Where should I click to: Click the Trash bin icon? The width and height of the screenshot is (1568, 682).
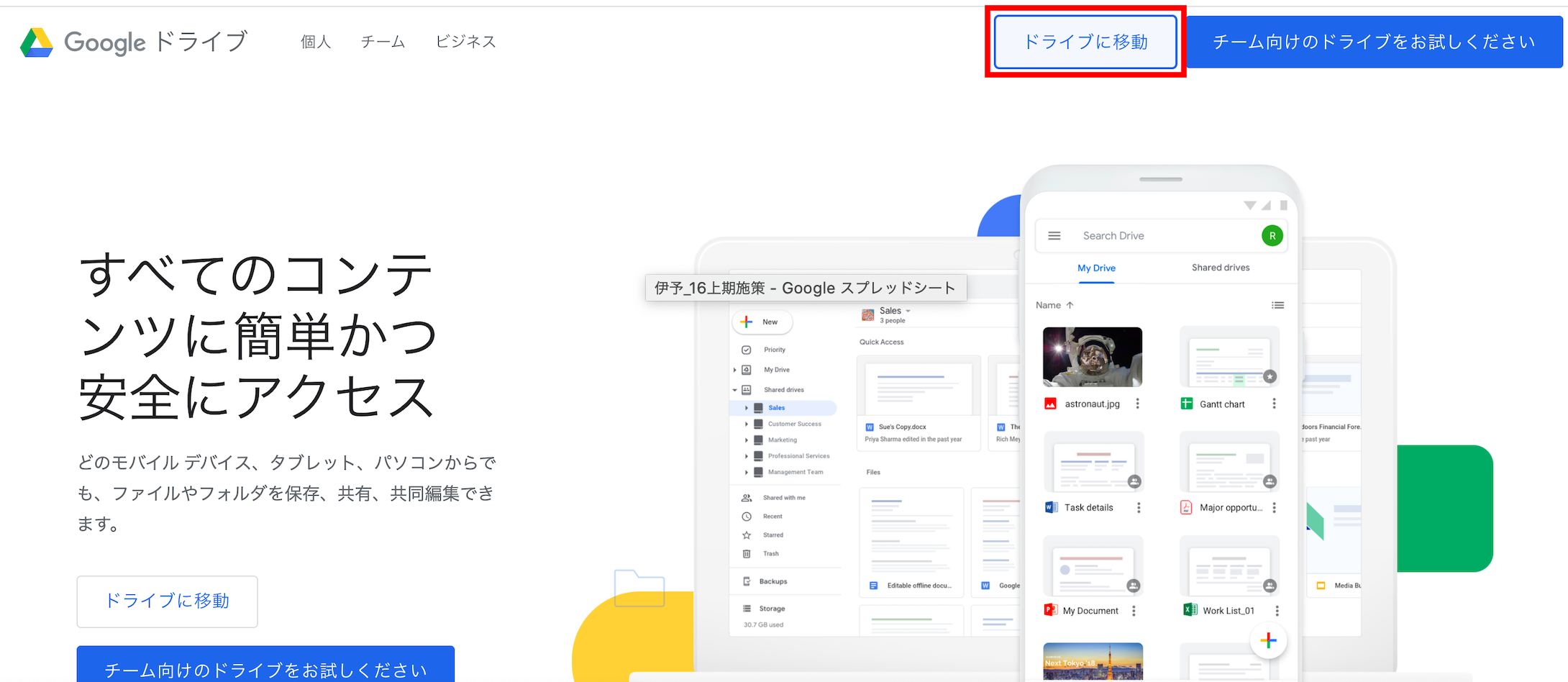[x=747, y=554]
